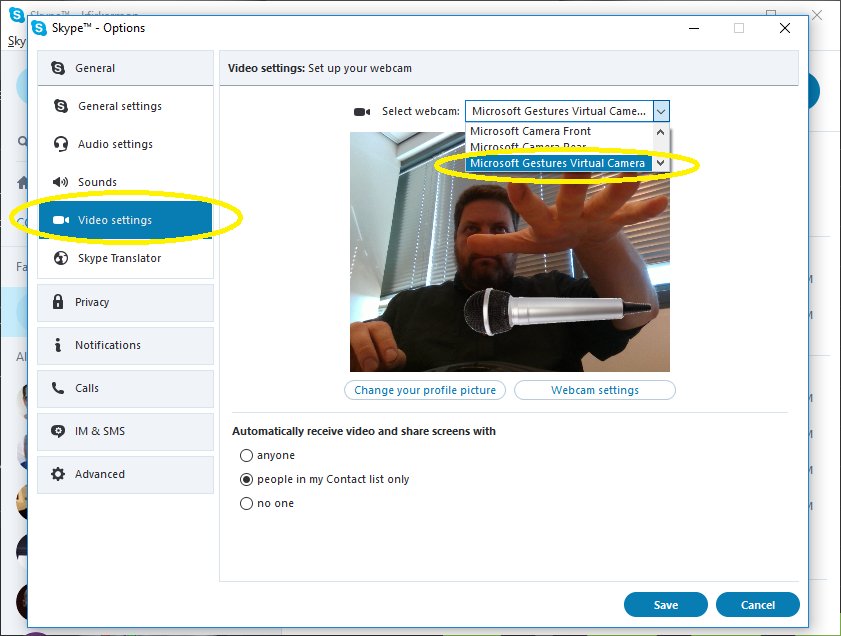Viewport: 841px width, 636px height.
Task: Click the Skype icon next to General settings
Action: (x=61, y=106)
